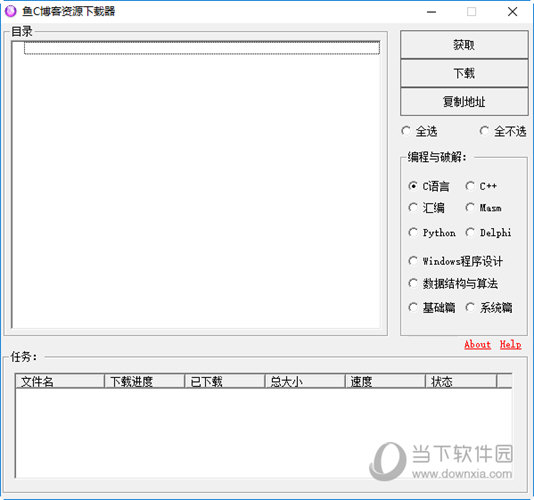Click the 下载进度 column header

coord(144,381)
